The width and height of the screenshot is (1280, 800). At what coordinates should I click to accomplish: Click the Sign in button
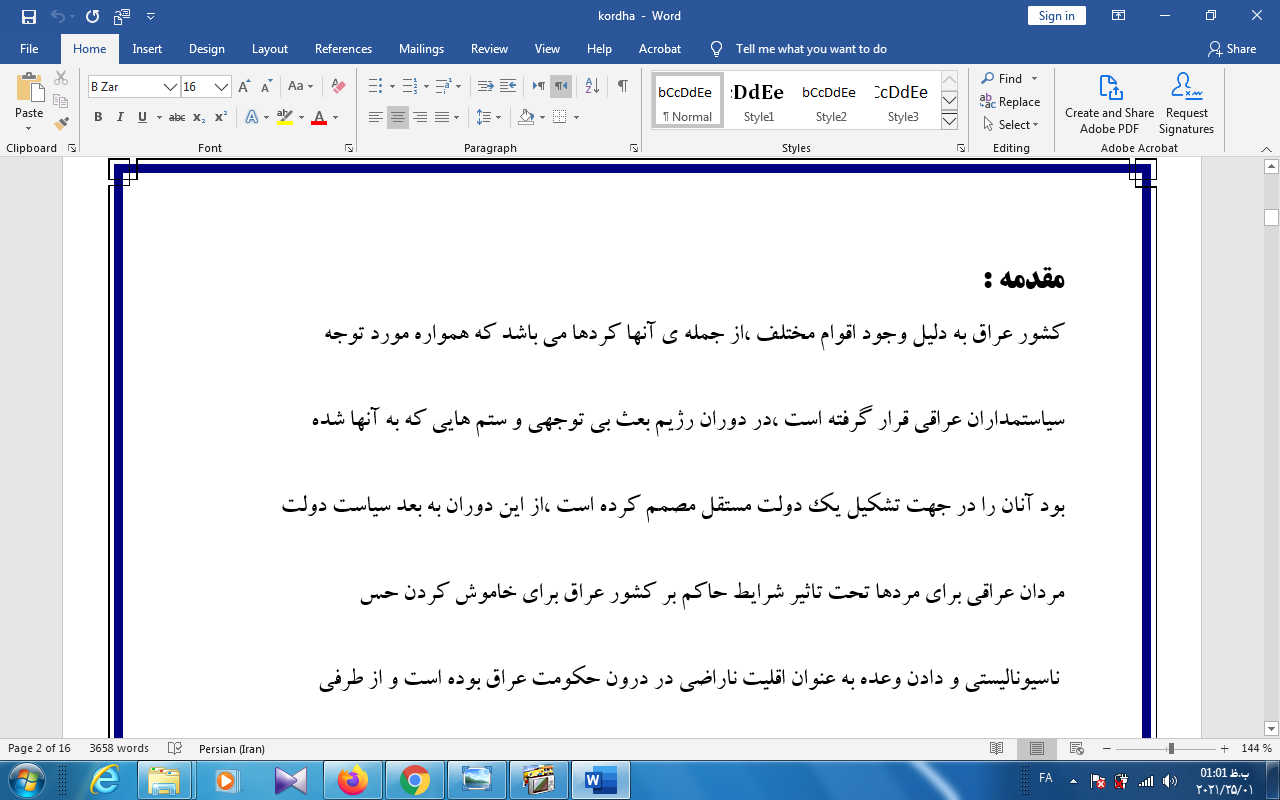click(x=1056, y=15)
